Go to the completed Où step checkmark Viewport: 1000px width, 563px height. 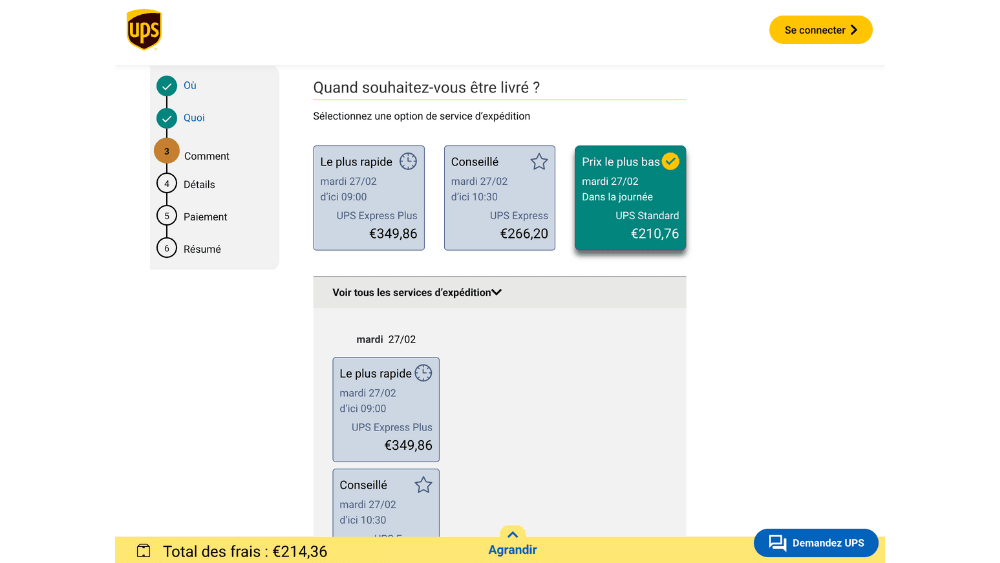click(166, 85)
